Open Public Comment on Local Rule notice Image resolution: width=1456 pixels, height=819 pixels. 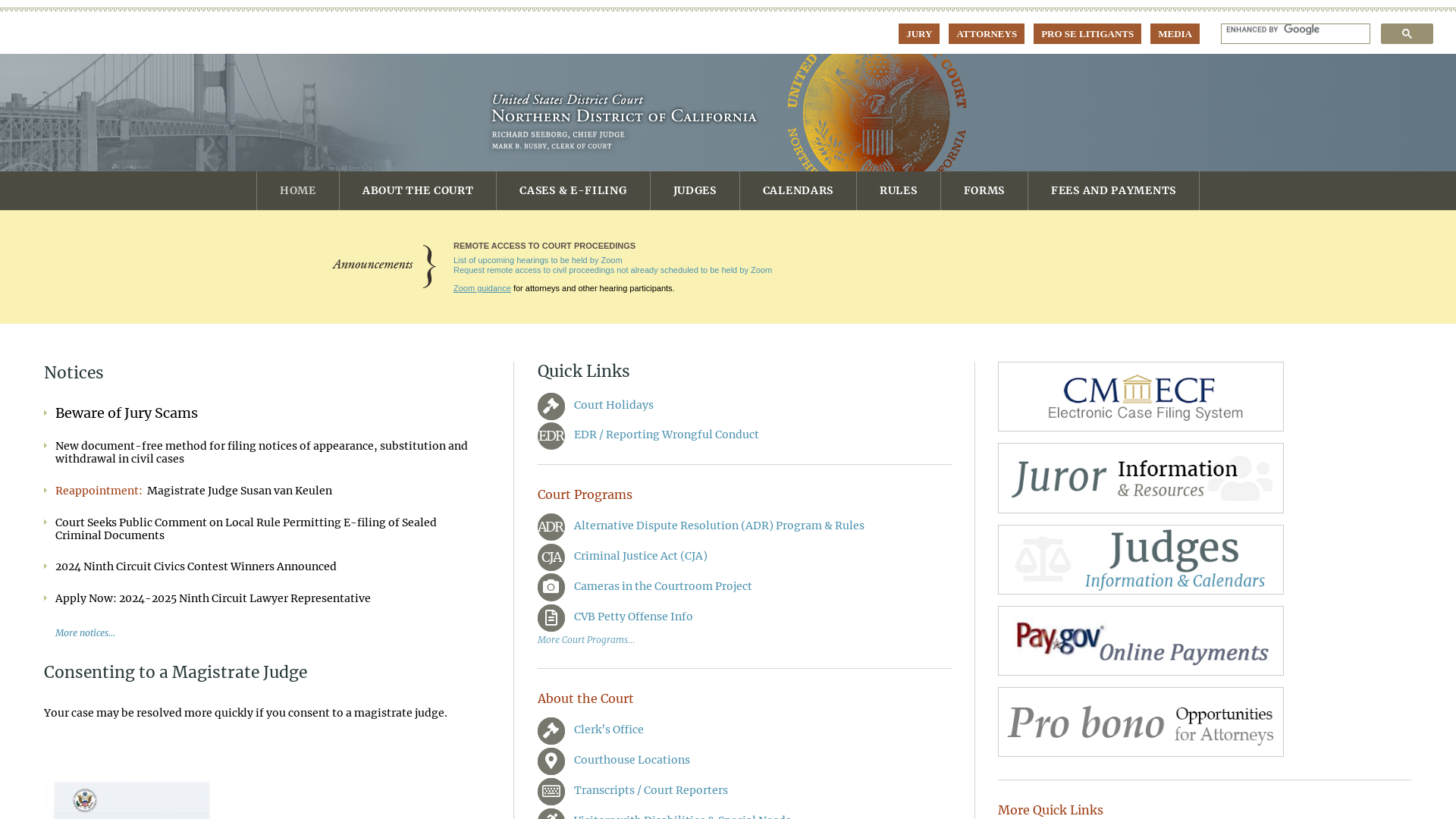[246, 529]
